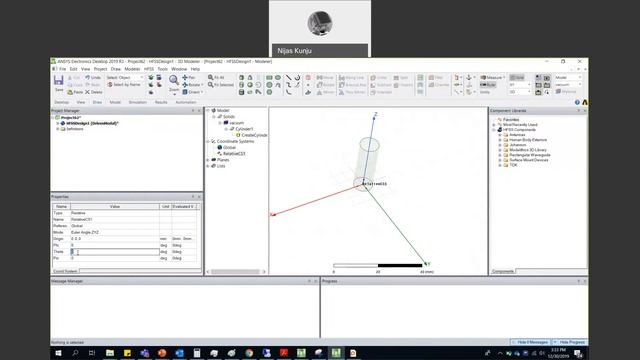Expand HFSSDesign1 node in Project Manager
Viewport: 640px width, 360px height.
pyautogui.click(x=58, y=123)
